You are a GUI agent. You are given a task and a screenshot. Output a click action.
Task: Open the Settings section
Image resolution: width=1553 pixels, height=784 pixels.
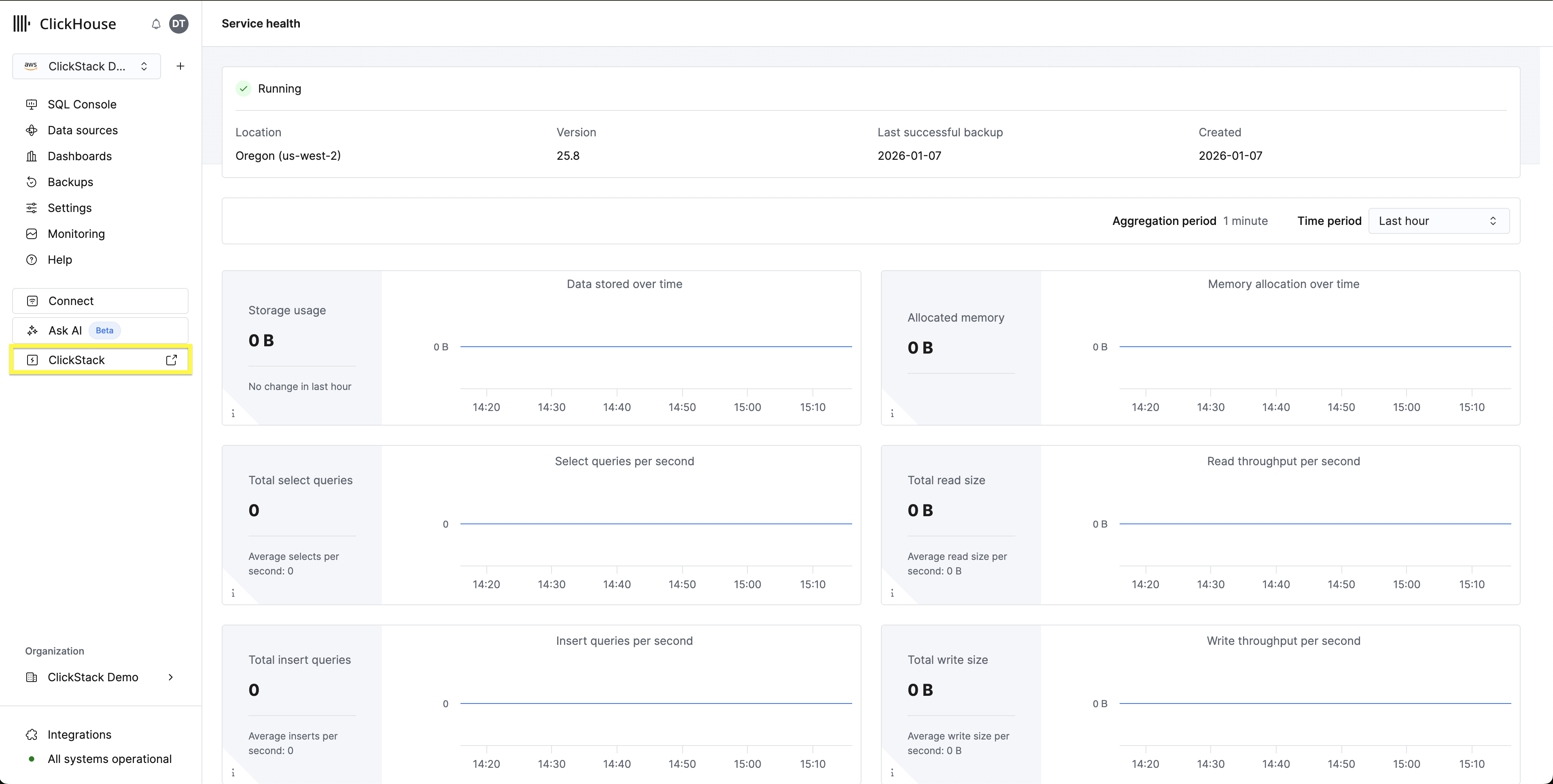tap(69, 207)
